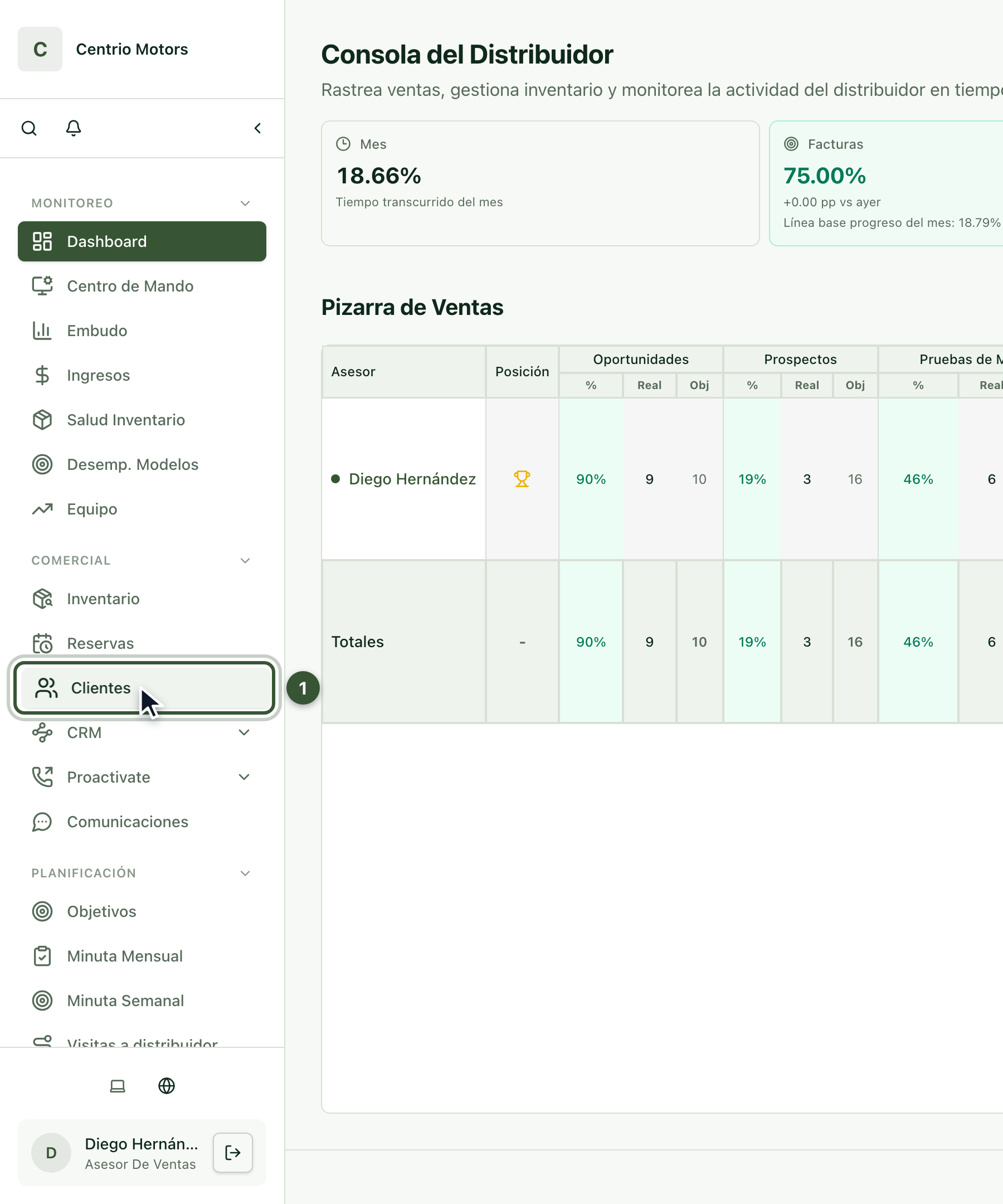Click the Minuta Mensual clipboard icon
The width and height of the screenshot is (1003, 1204).
pos(42,957)
